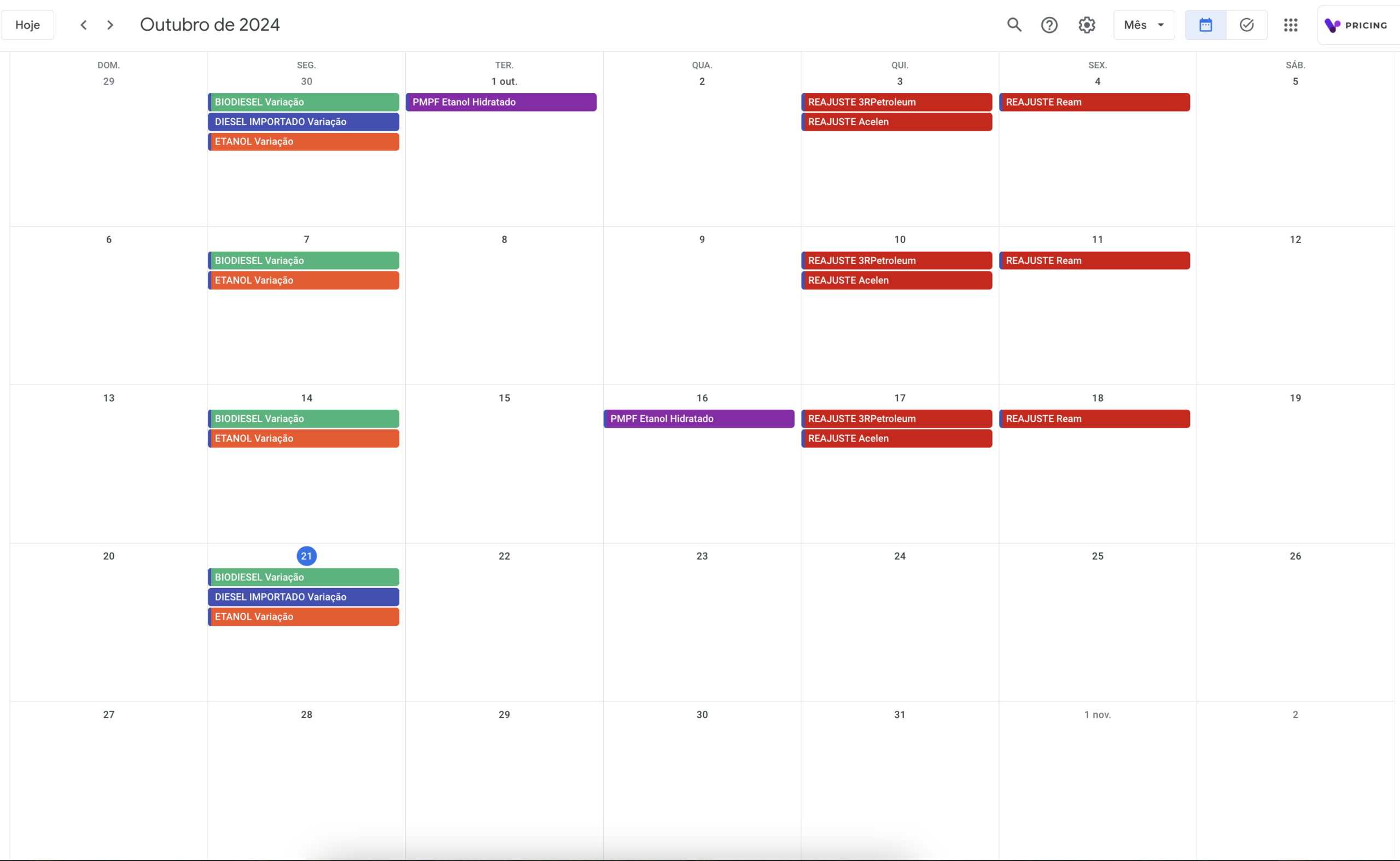Viewport: 1400px width, 861px height.
Task: Go to previous month with back arrow
Action: [83, 25]
